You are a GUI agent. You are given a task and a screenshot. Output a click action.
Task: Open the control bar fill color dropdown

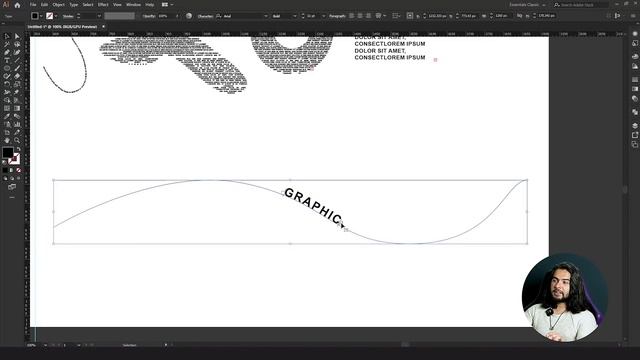coord(41,16)
